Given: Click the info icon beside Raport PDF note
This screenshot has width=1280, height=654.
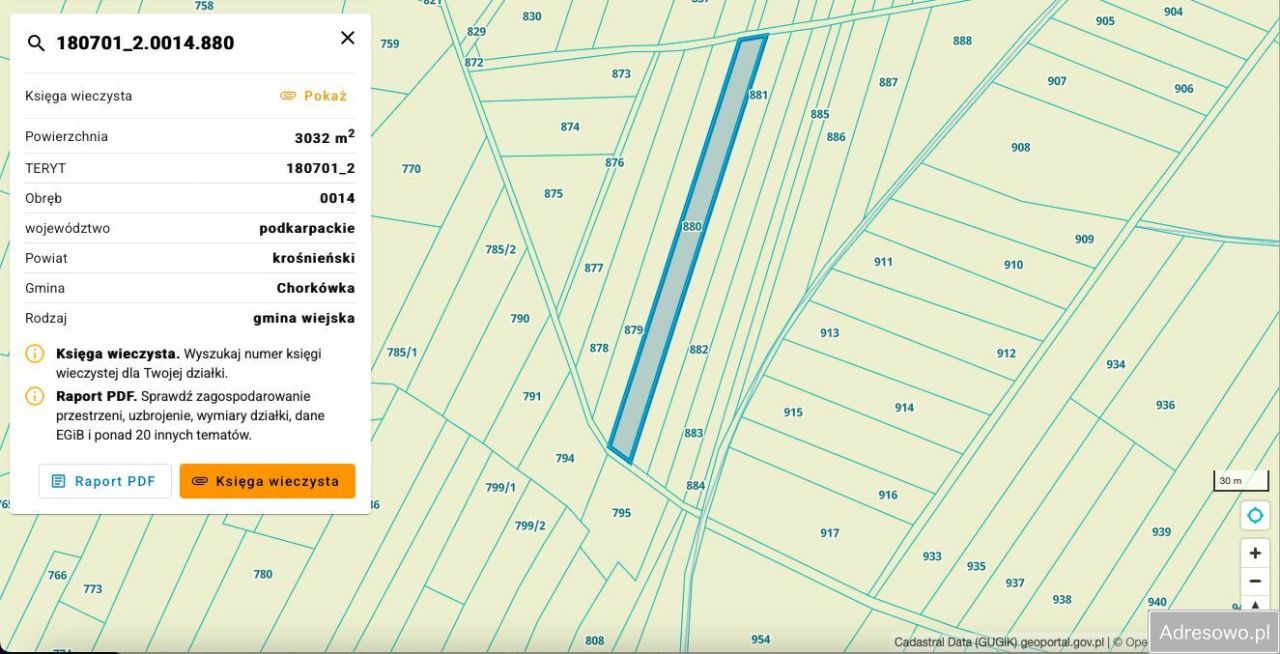Looking at the screenshot, I should tap(35, 396).
